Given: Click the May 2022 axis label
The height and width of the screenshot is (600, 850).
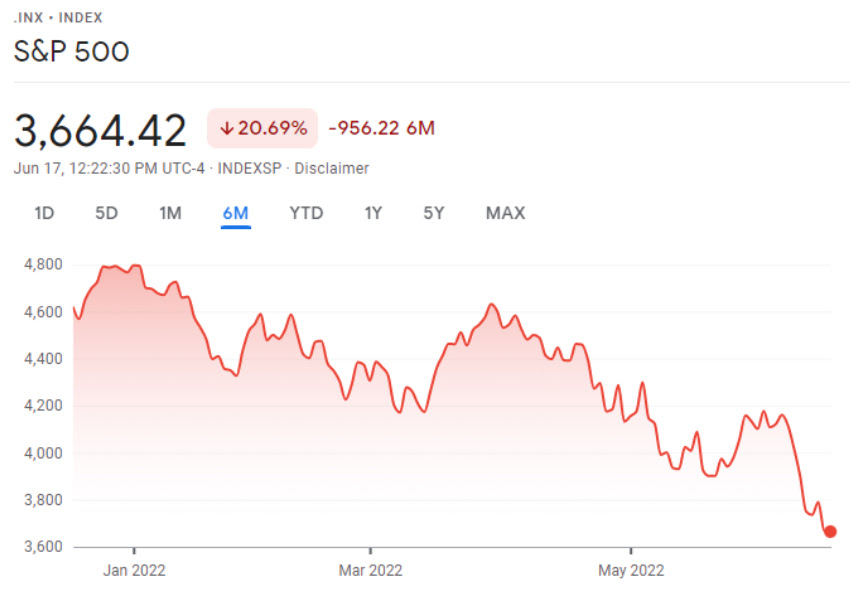Looking at the screenshot, I should tap(631, 571).
